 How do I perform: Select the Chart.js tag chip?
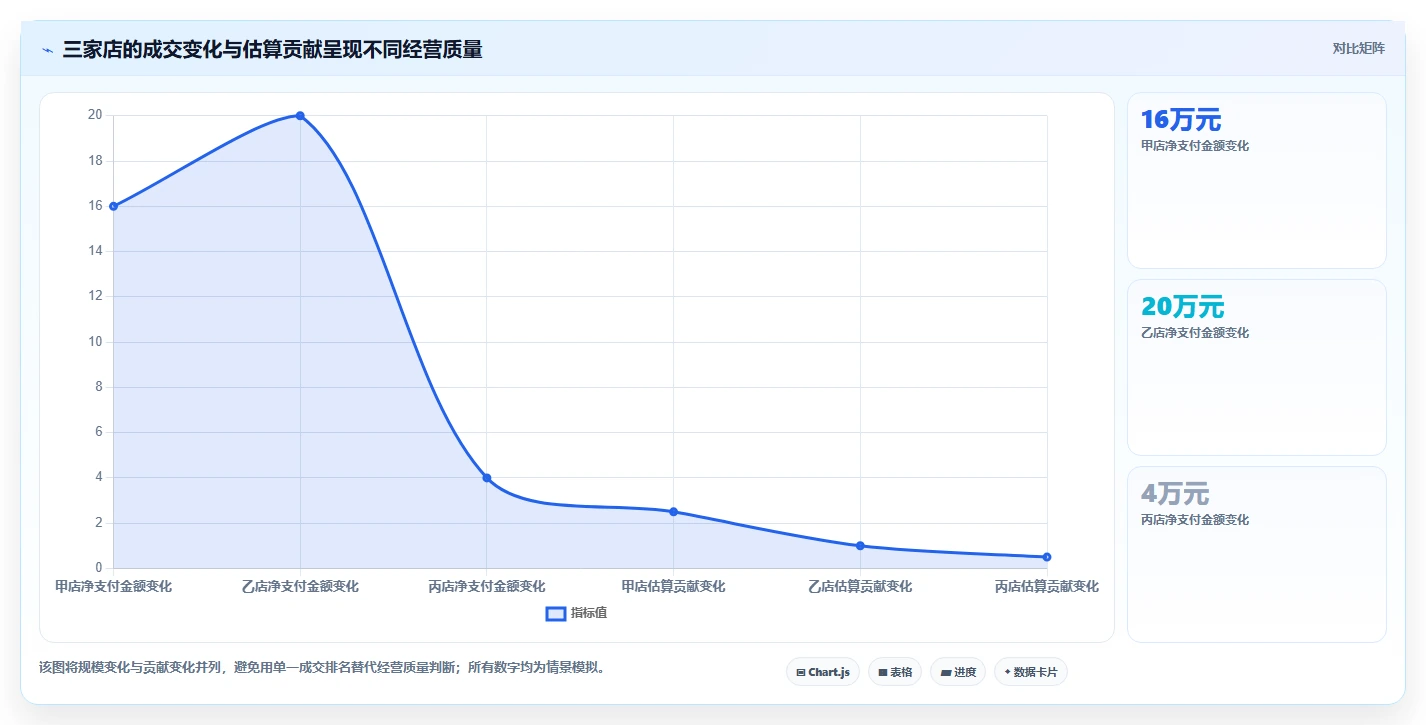point(823,672)
